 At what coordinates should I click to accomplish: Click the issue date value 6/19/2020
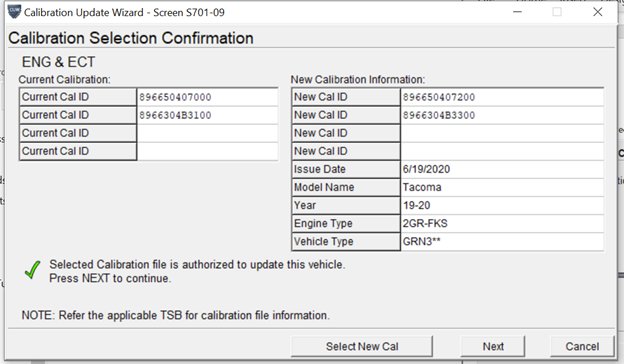[426, 169]
